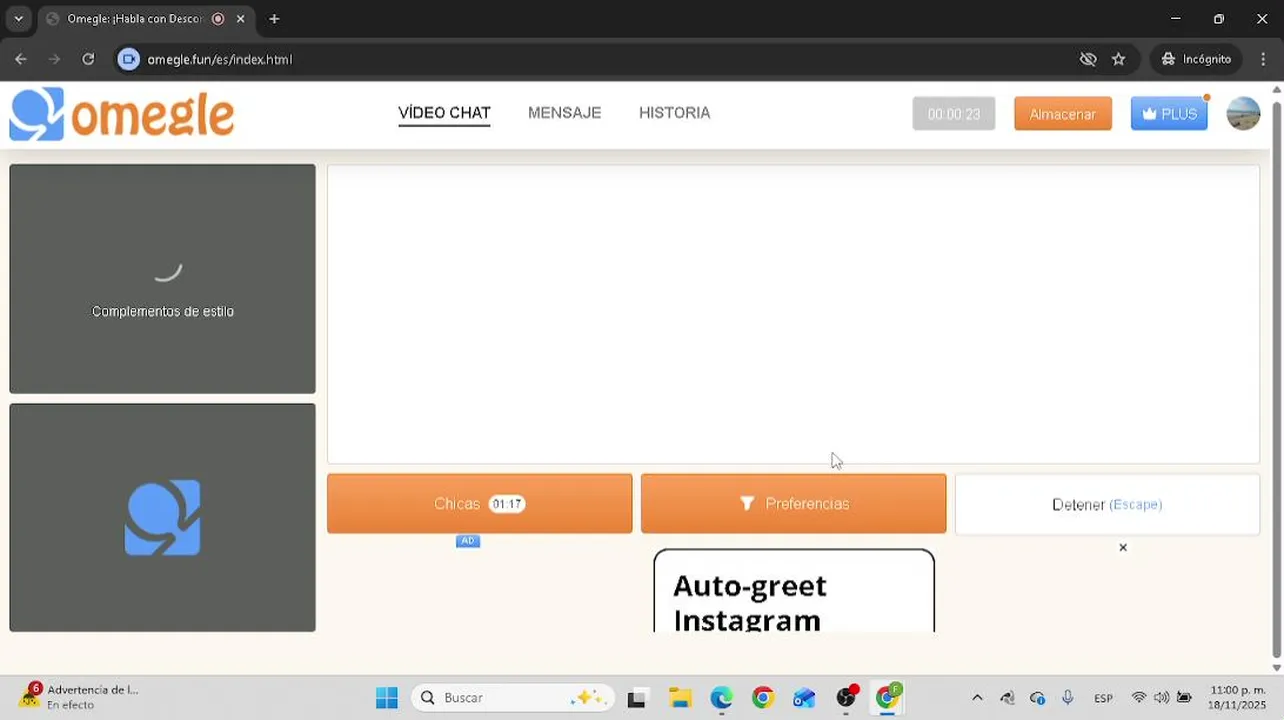Open the Advertencia de l... weather widget
Viewport: 1284px width, 720px height.
[x=78, y=697]
